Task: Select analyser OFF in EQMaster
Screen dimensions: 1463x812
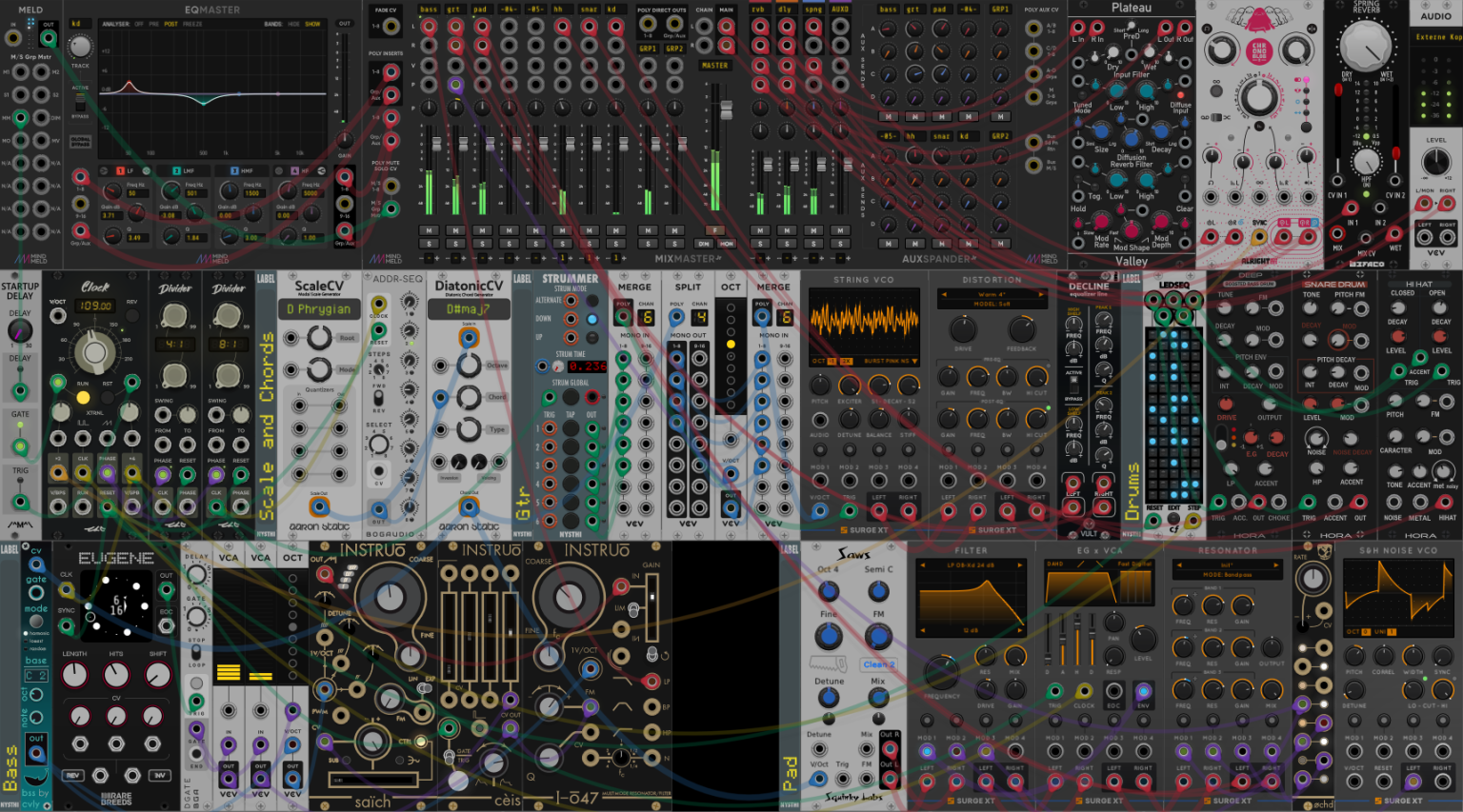Action: [139, 24]
